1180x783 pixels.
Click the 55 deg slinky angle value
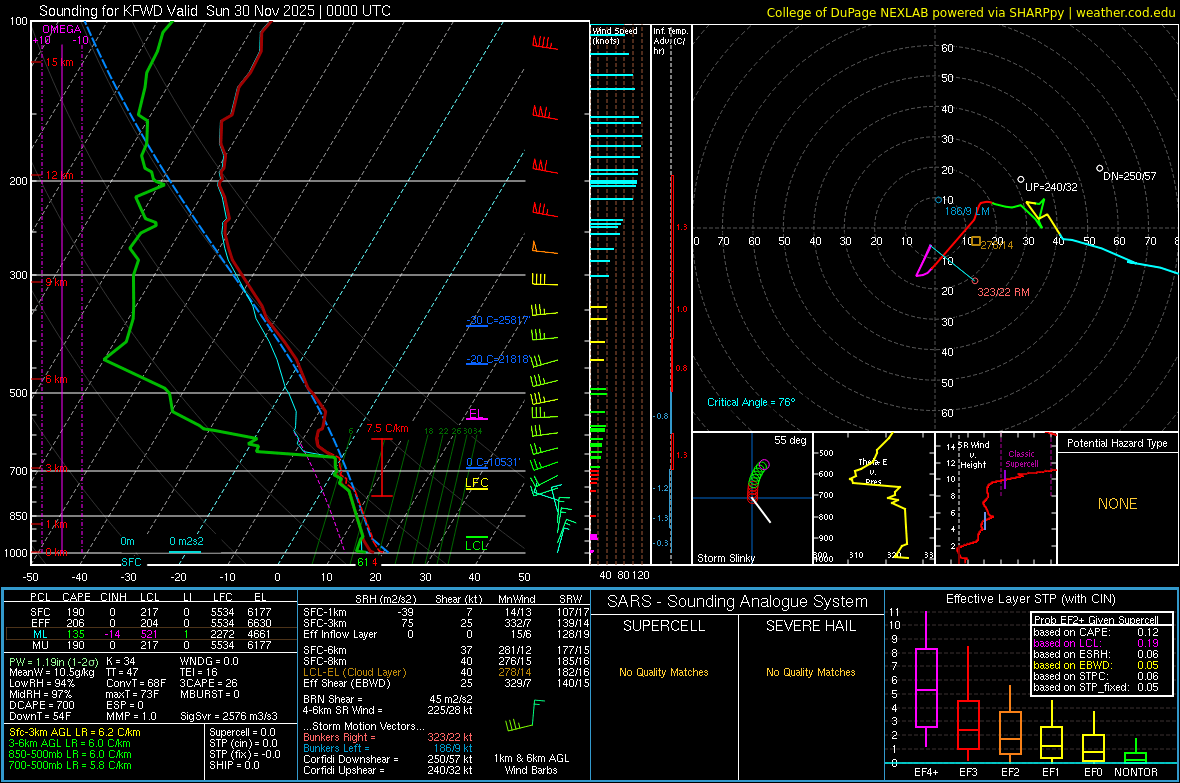[790, 440]
